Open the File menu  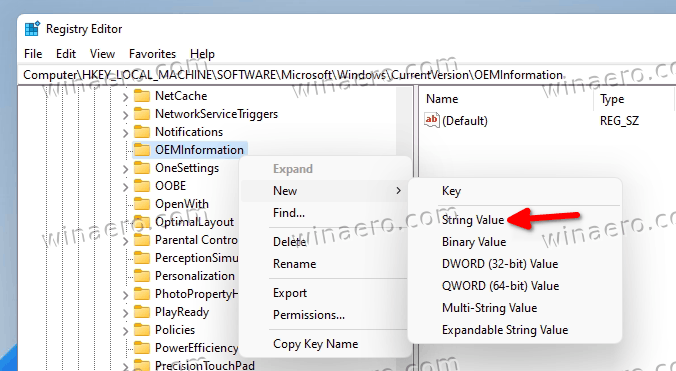[33, 54]
